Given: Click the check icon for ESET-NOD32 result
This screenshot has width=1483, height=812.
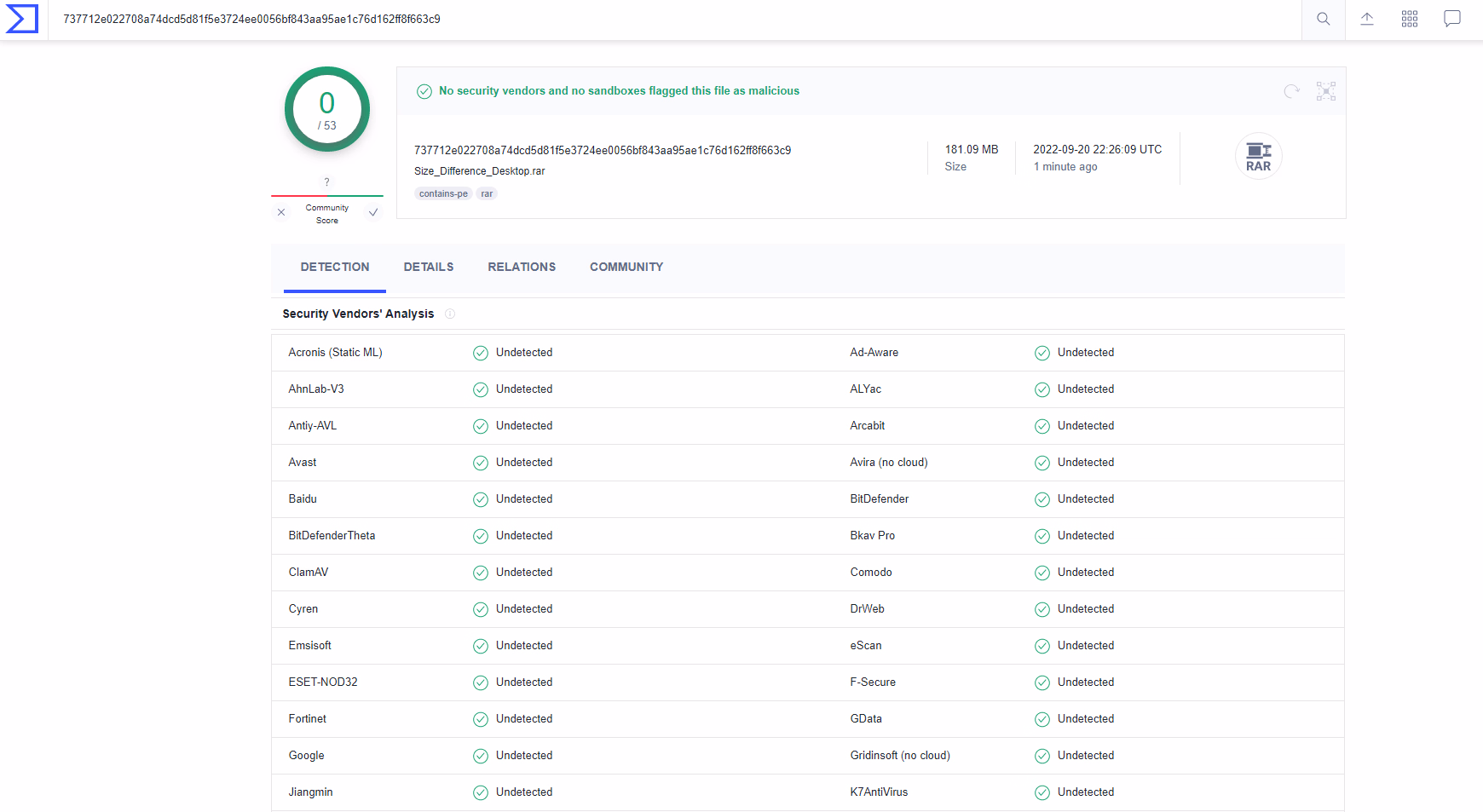Looking at the screenshot, I should pyautogui.click(x=481, y=682).
